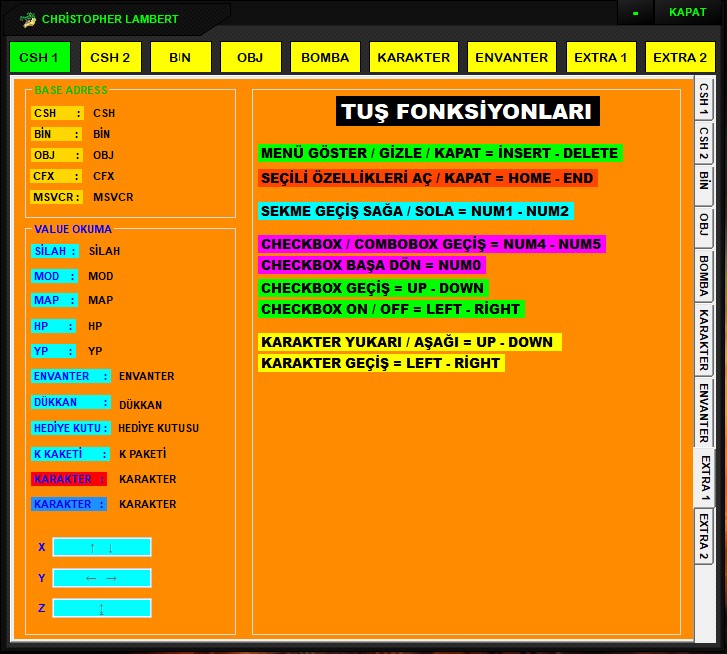Click the K KAKETİ value label

(71, 454)
